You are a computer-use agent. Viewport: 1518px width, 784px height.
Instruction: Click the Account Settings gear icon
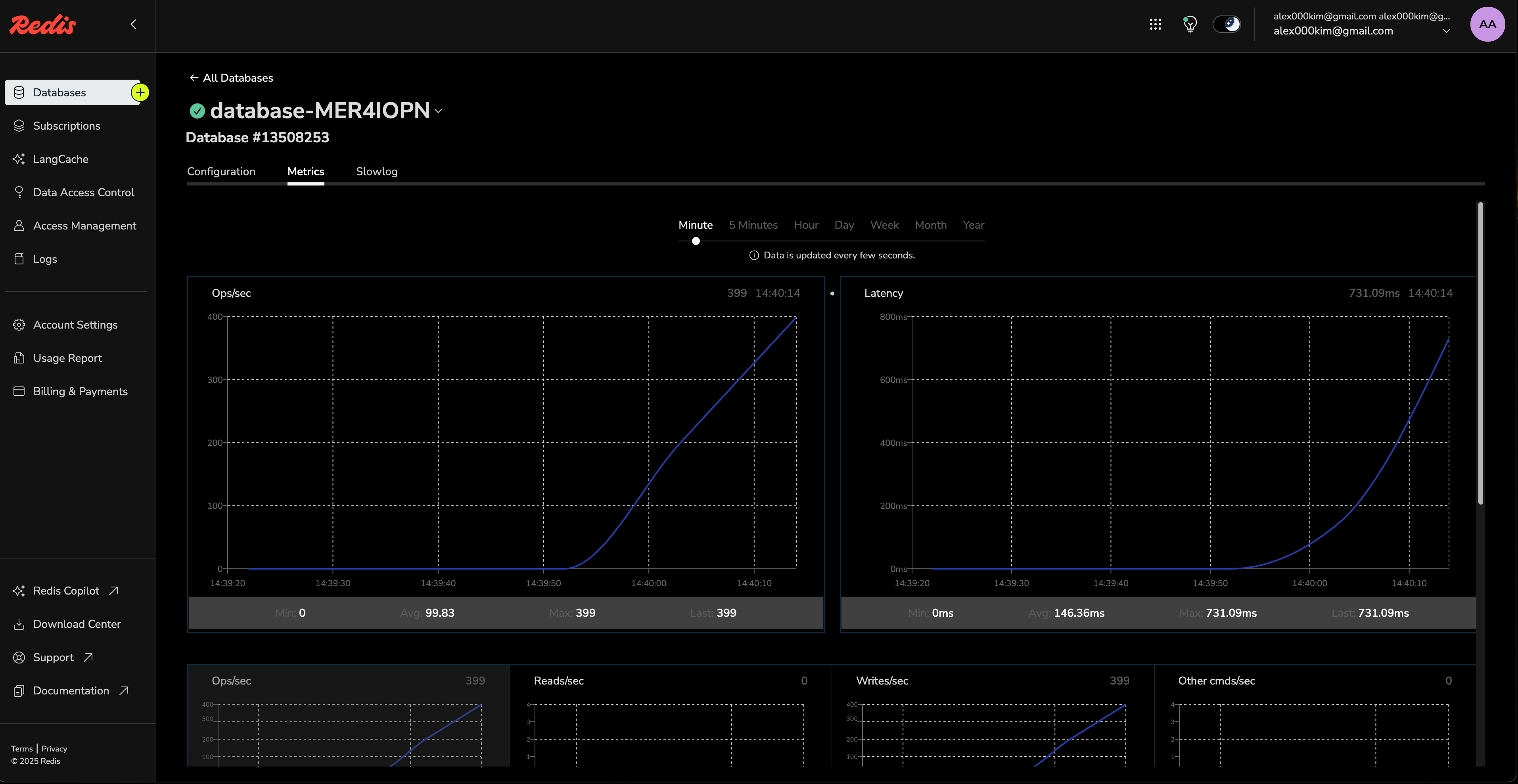click(19, 325)
